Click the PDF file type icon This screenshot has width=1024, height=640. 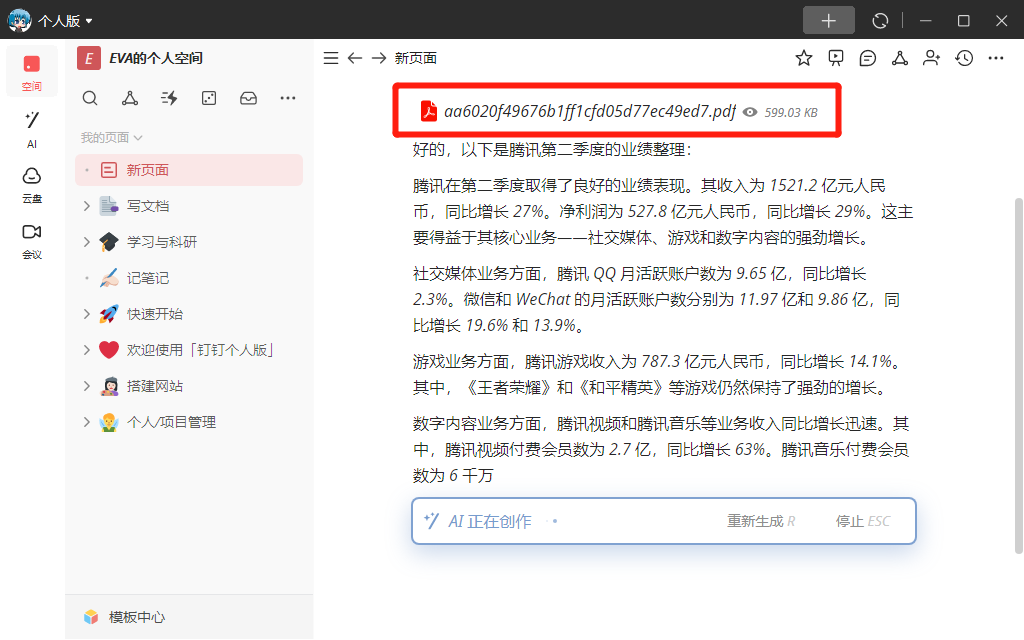point(428,112)
